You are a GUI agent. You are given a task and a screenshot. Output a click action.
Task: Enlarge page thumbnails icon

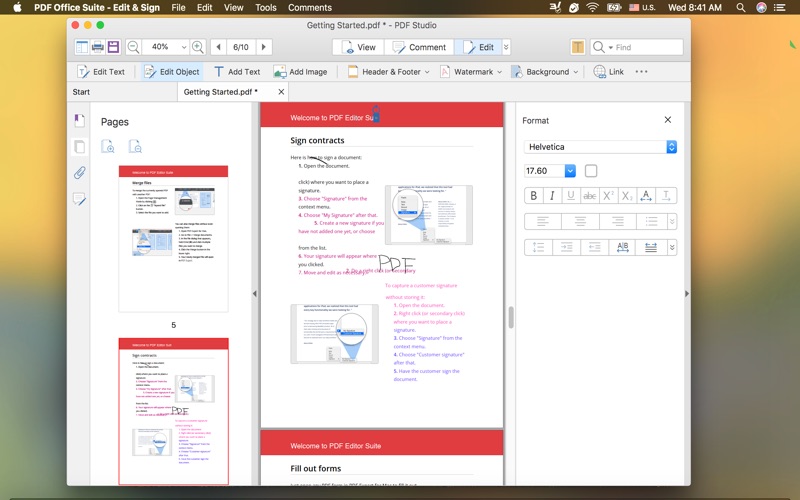click(x=108, y=146)
